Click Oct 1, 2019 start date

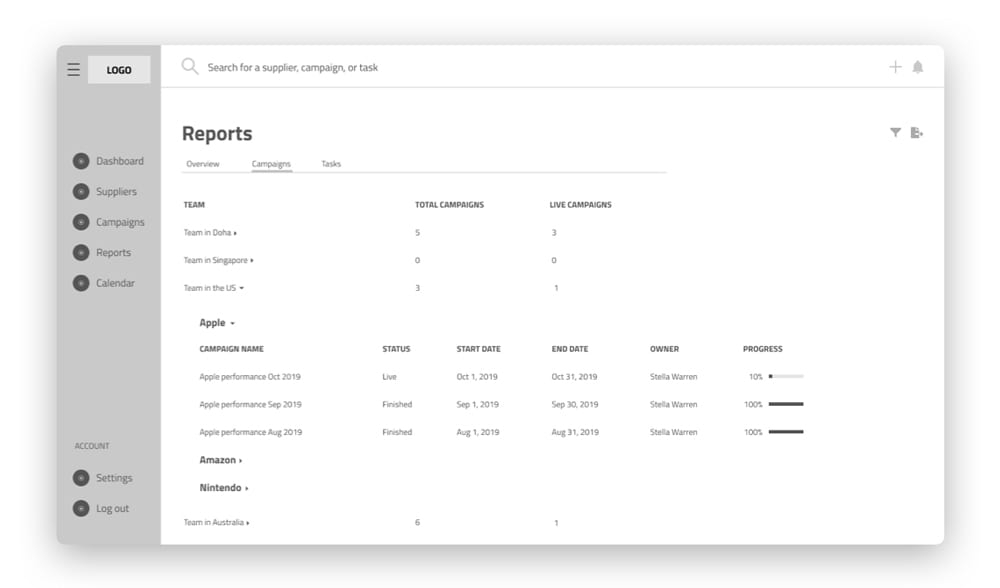477,377
